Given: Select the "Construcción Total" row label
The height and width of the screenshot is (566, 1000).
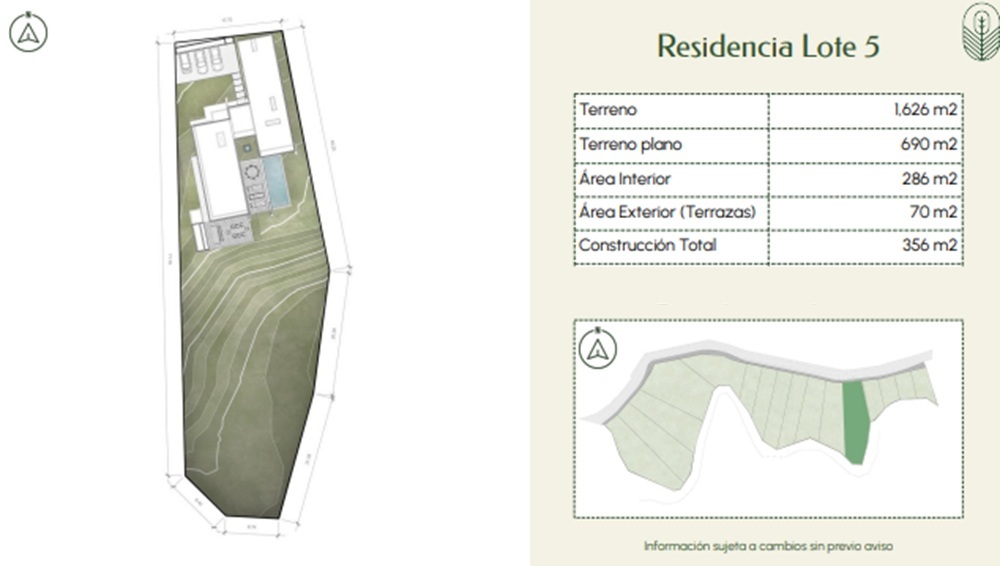Looking at the screenshot, I should click(648, 245).
